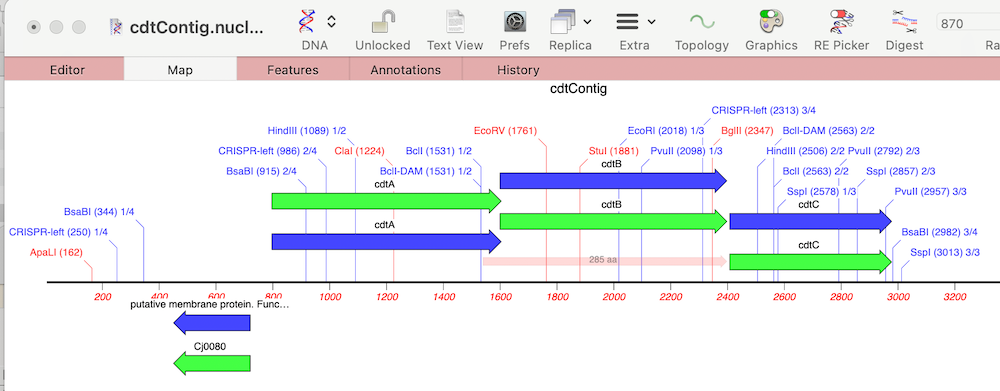1000x391 pixels.
Task: Click the 2000 ruler position label
Action: [614, 297]
